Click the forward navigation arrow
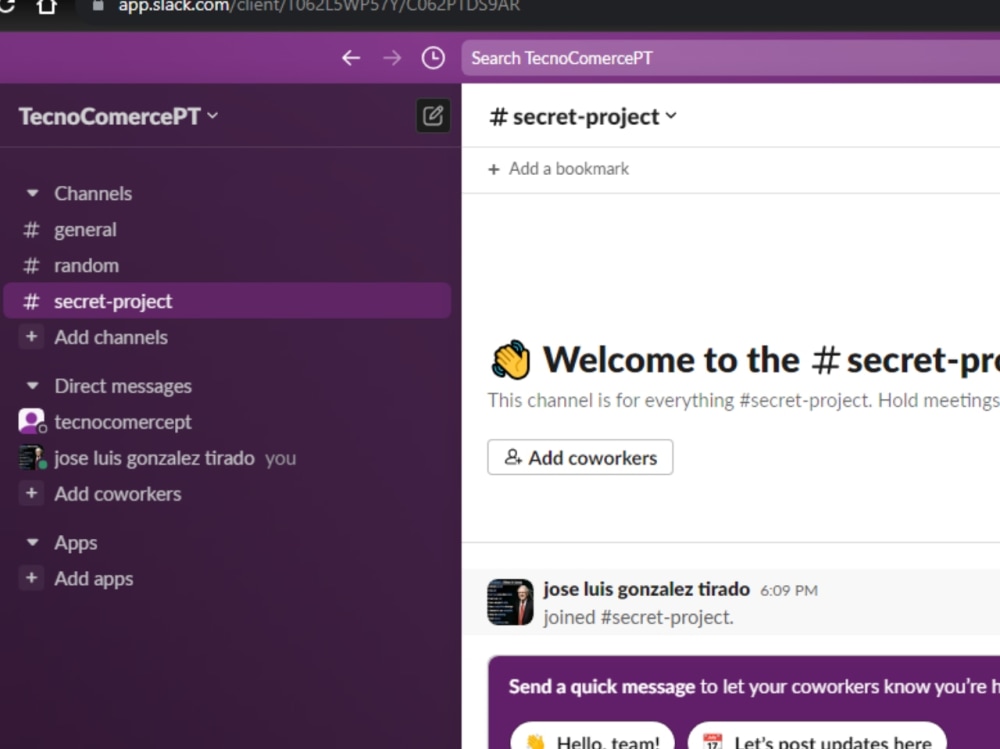The width and height of the screenshot is (1000, 749). 392,58
